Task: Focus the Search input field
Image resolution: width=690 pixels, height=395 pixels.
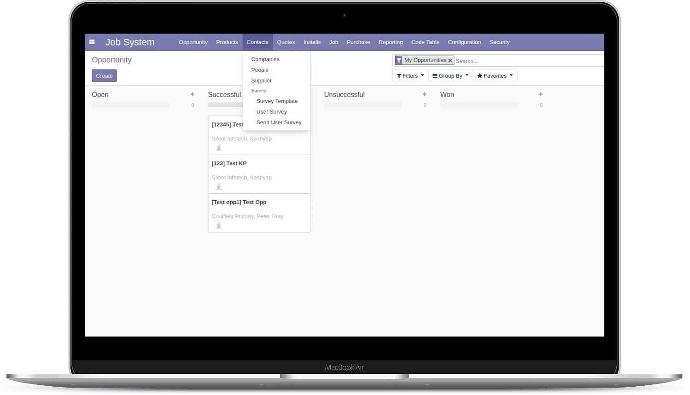Action: point(528,61)
